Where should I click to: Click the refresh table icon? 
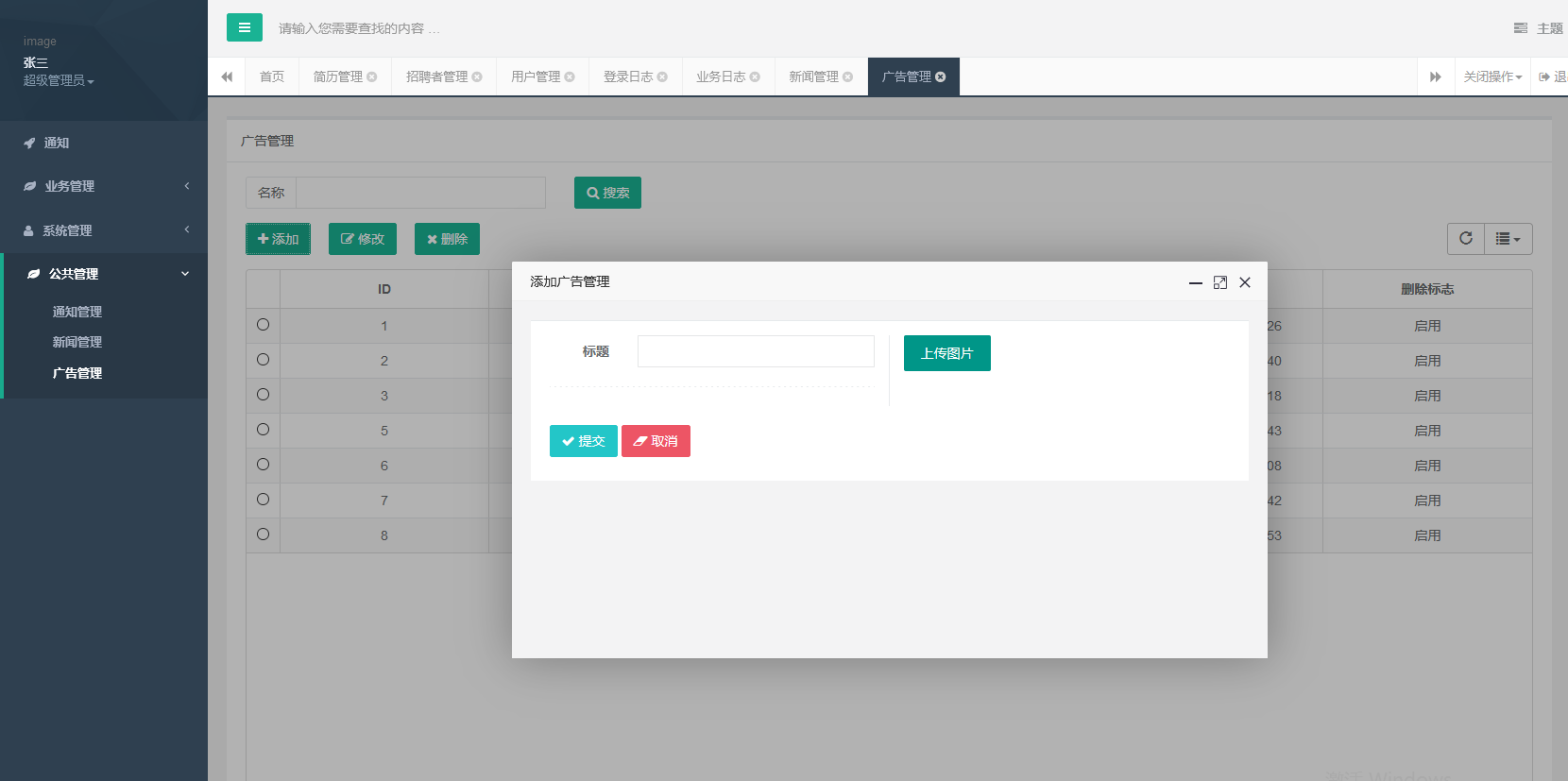[1465, 239]
